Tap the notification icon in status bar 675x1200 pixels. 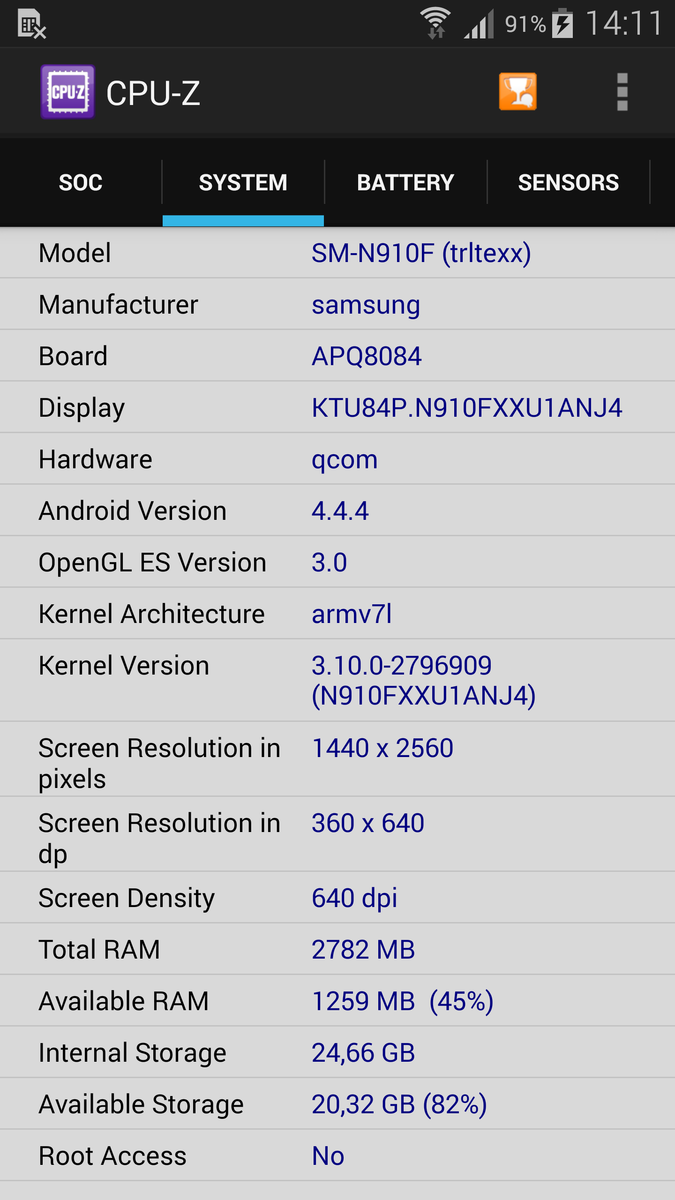click(32, 24)
